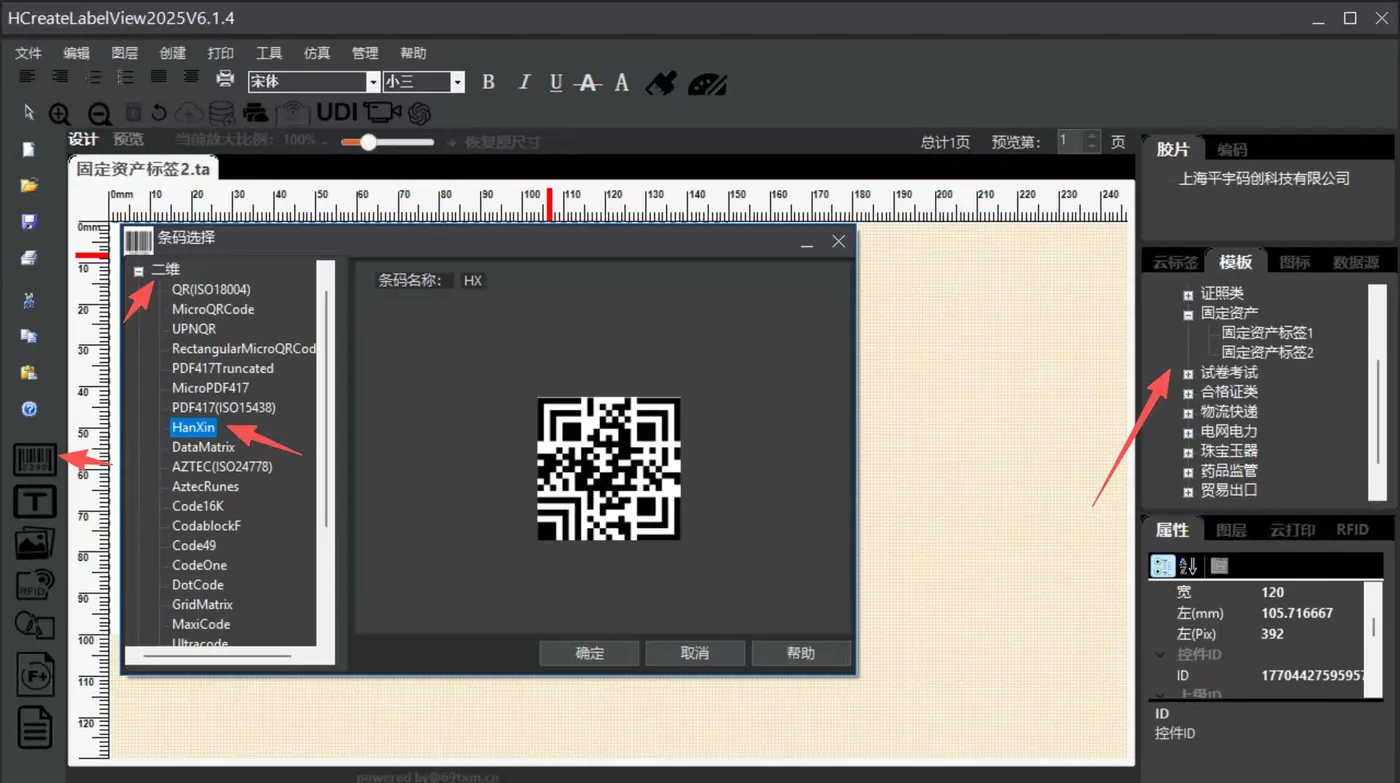Click the HanXin barcode preview image
This screenshot has width=1400, height=783.
pyautogui.click(x=609, y=469)
